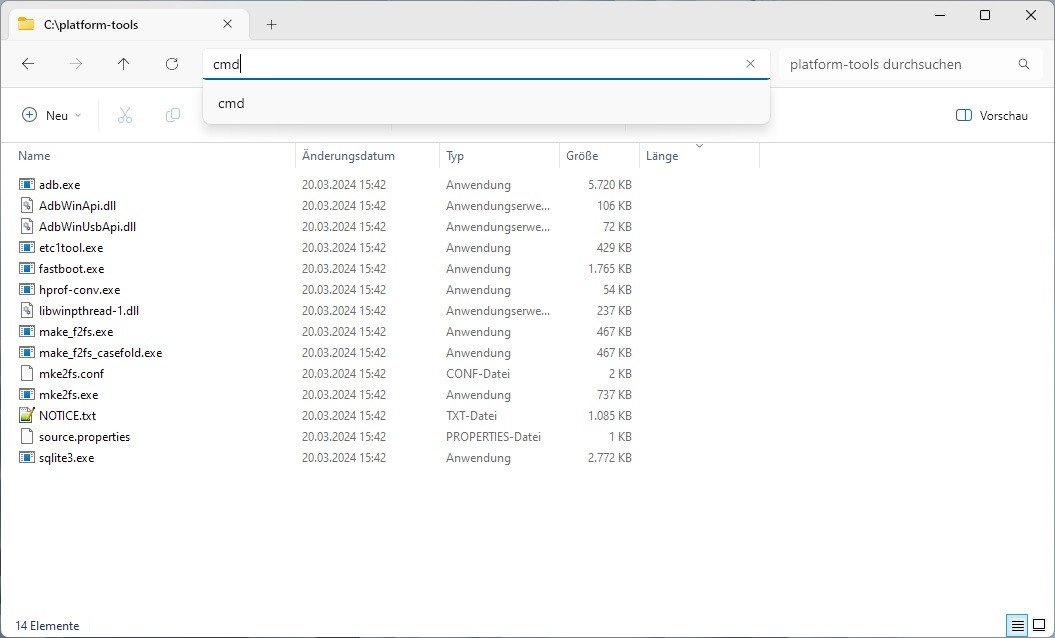The image size is (1055, 638).
Task: Clear the address bar with X
Action: 750,64
